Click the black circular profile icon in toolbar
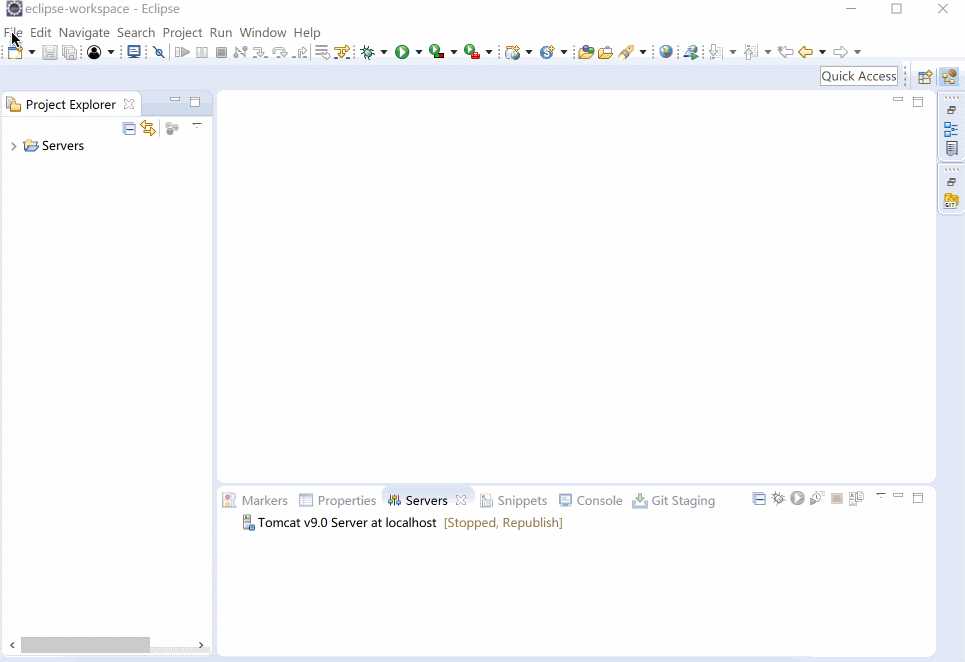 94,52
